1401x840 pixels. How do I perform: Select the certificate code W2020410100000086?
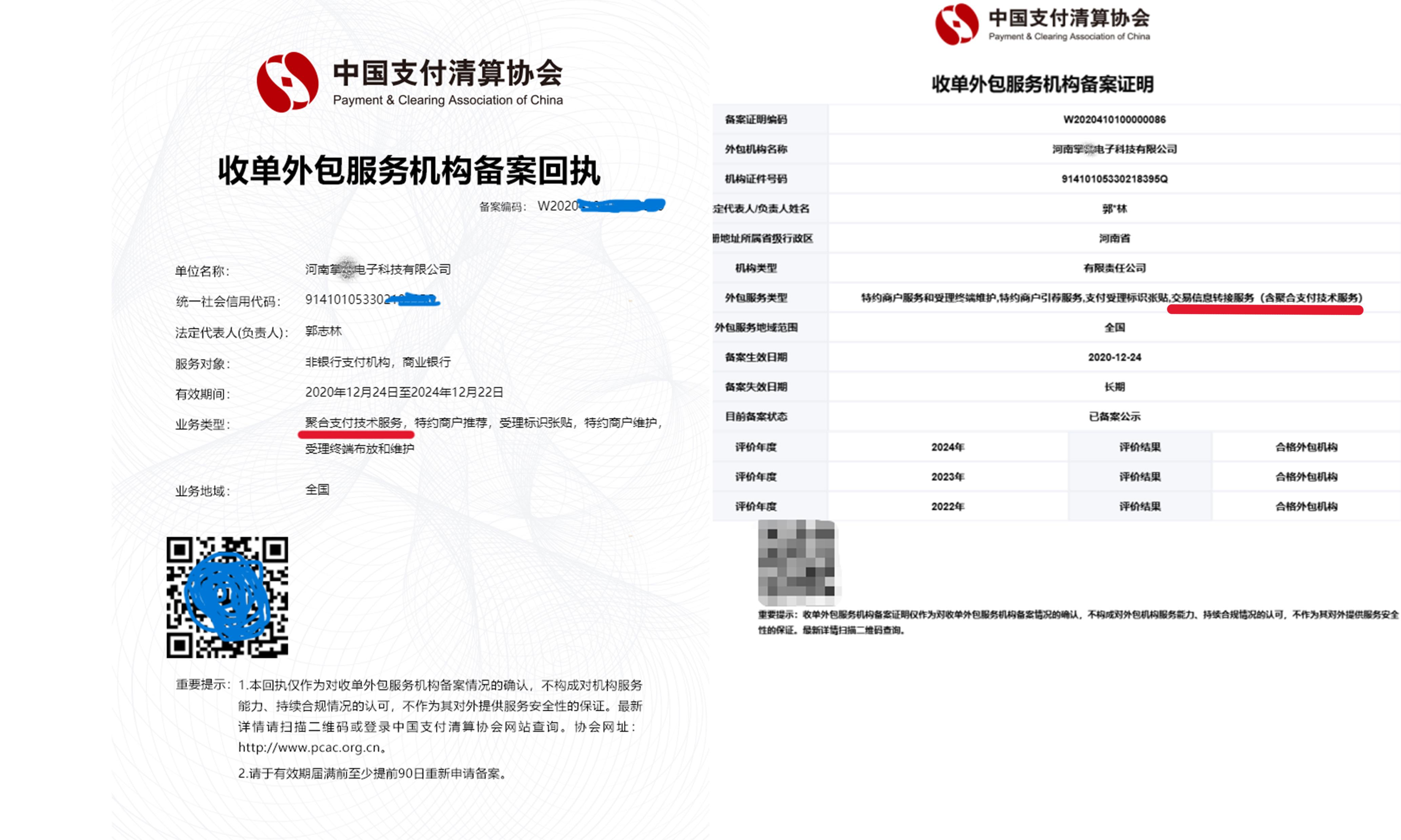point(1114,120)
